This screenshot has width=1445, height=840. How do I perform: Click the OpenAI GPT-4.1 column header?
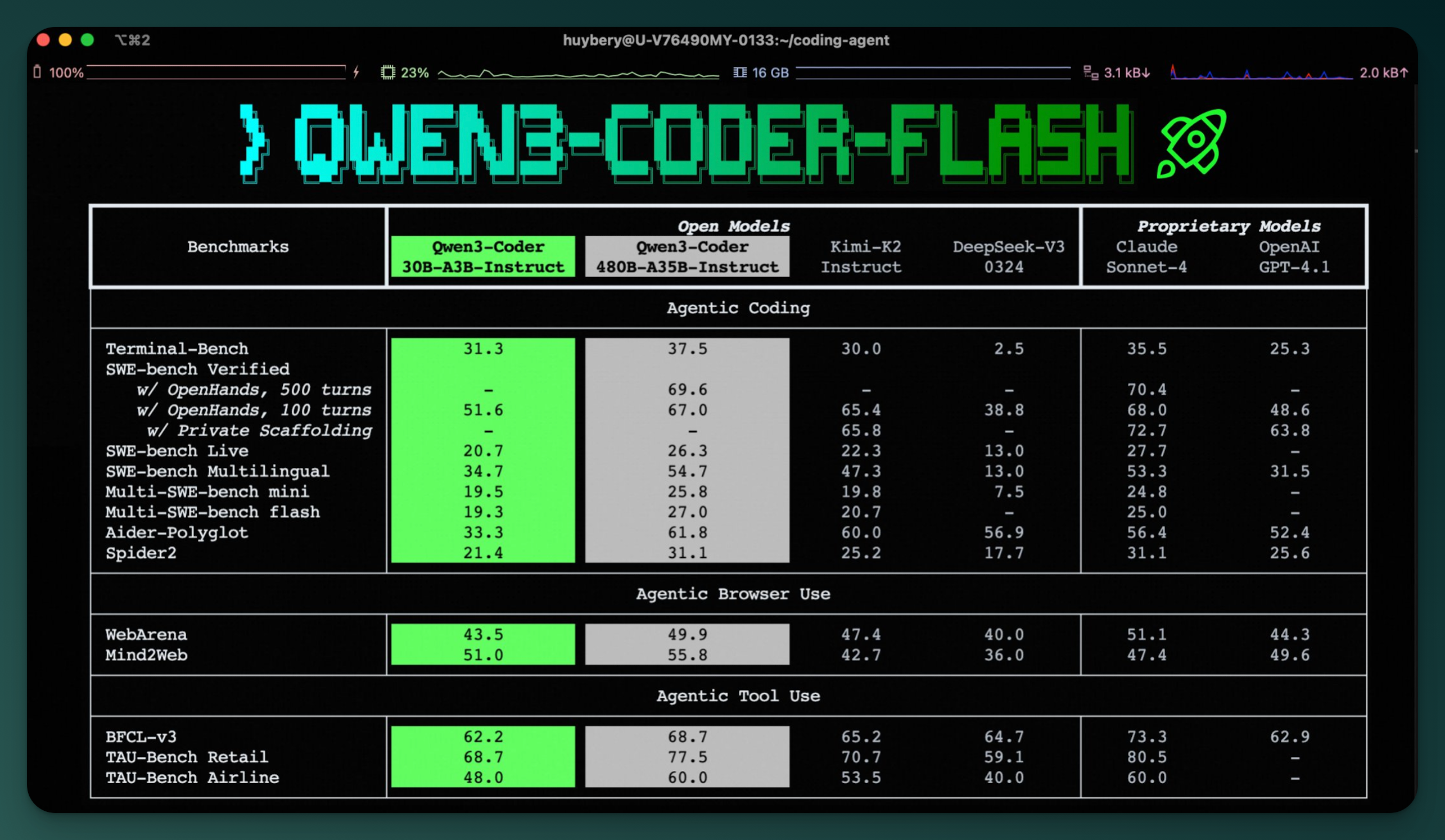(1294, 256)
